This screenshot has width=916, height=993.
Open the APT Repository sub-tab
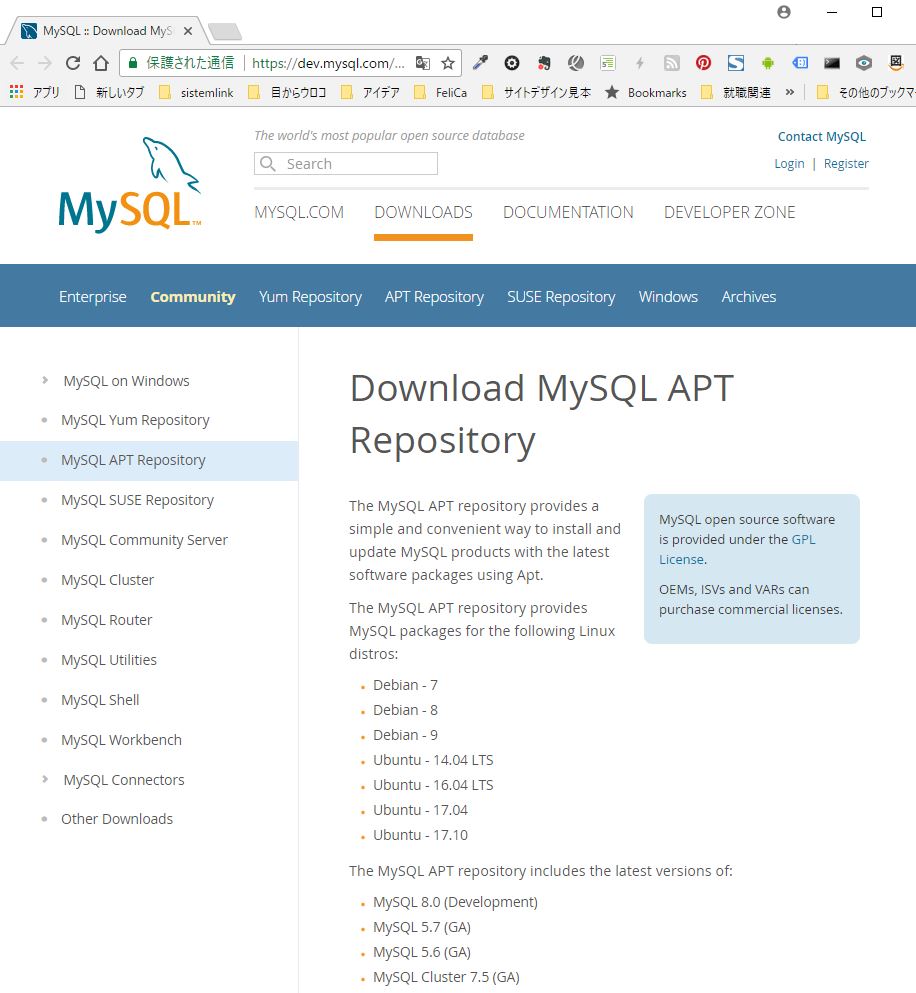[434, 296]
